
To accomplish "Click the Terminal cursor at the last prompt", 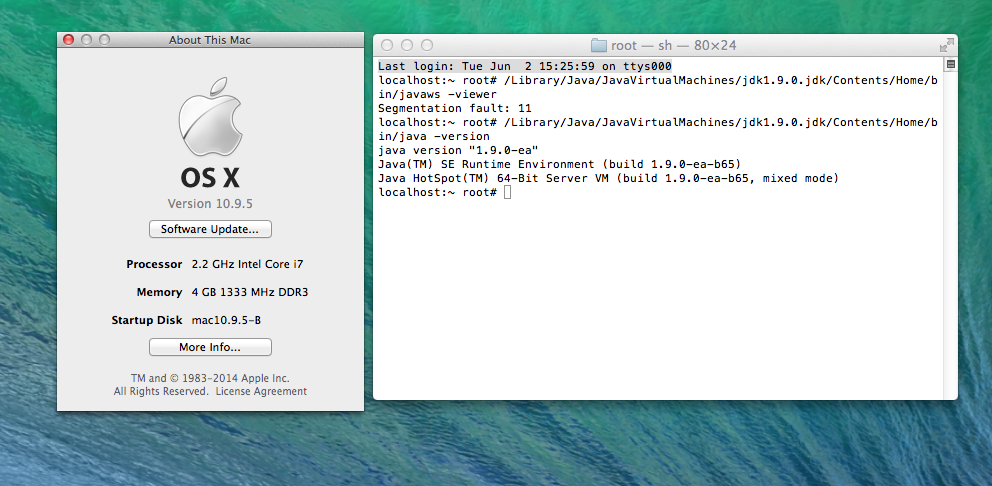I will pyautogui.click(x=507, y=192).
